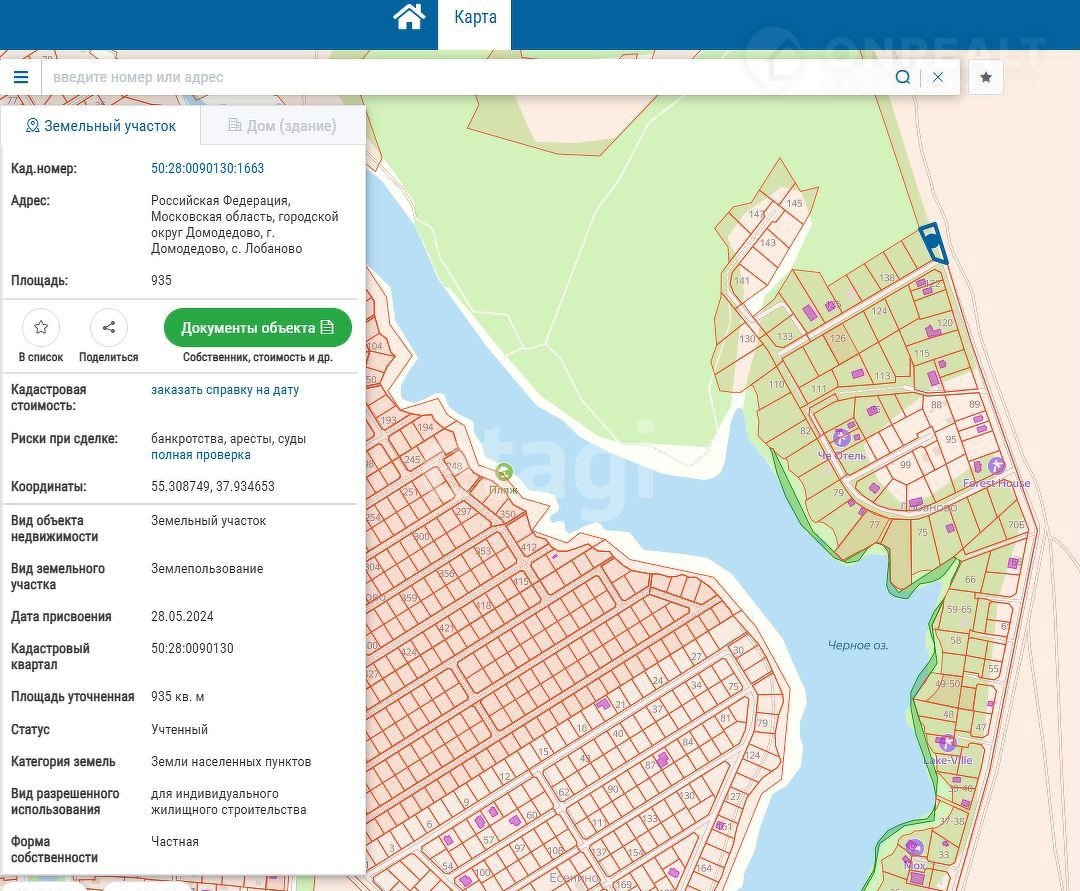Add parcel to list with 'В список' star
The width and height of the screenshot is (1080, 891).
point(41,327)
